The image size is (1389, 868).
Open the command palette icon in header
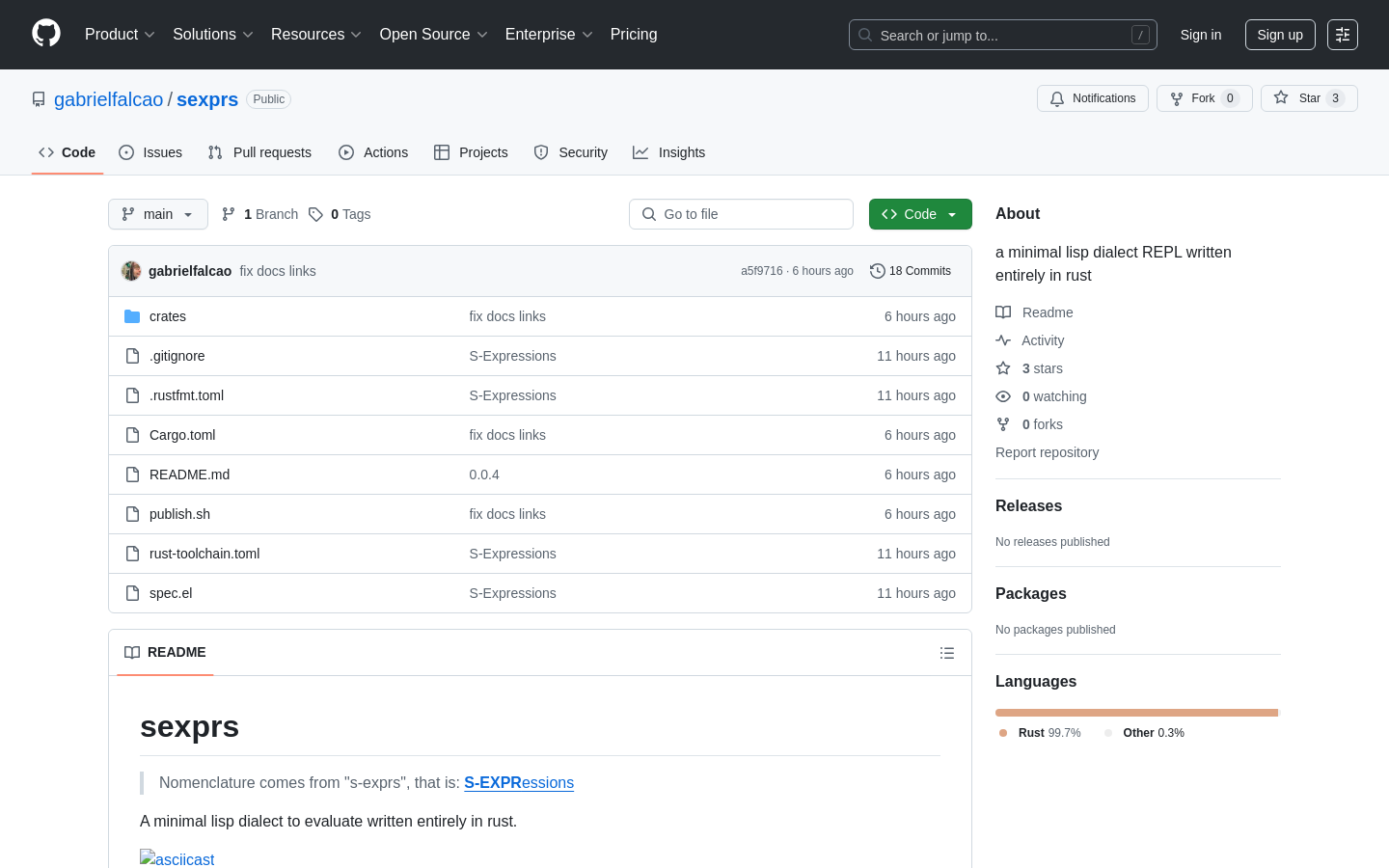(1343, 35)
